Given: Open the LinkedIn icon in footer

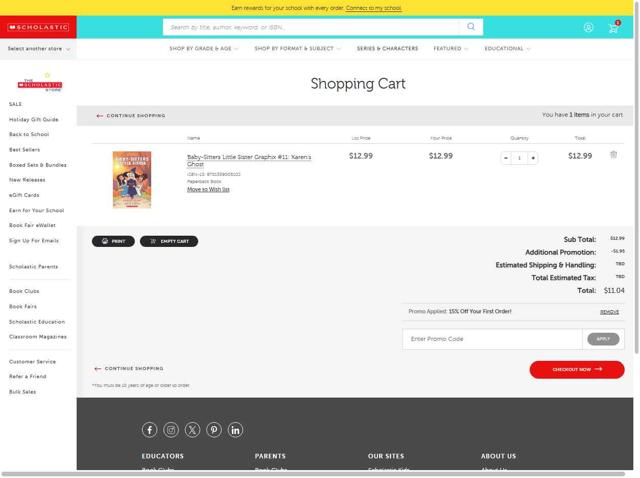Looking at the screenshot, I should [x=235, y=430].
